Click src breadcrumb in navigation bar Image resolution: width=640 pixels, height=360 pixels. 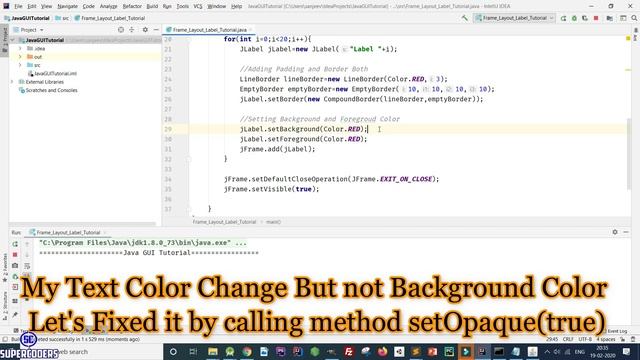(62, 18)
